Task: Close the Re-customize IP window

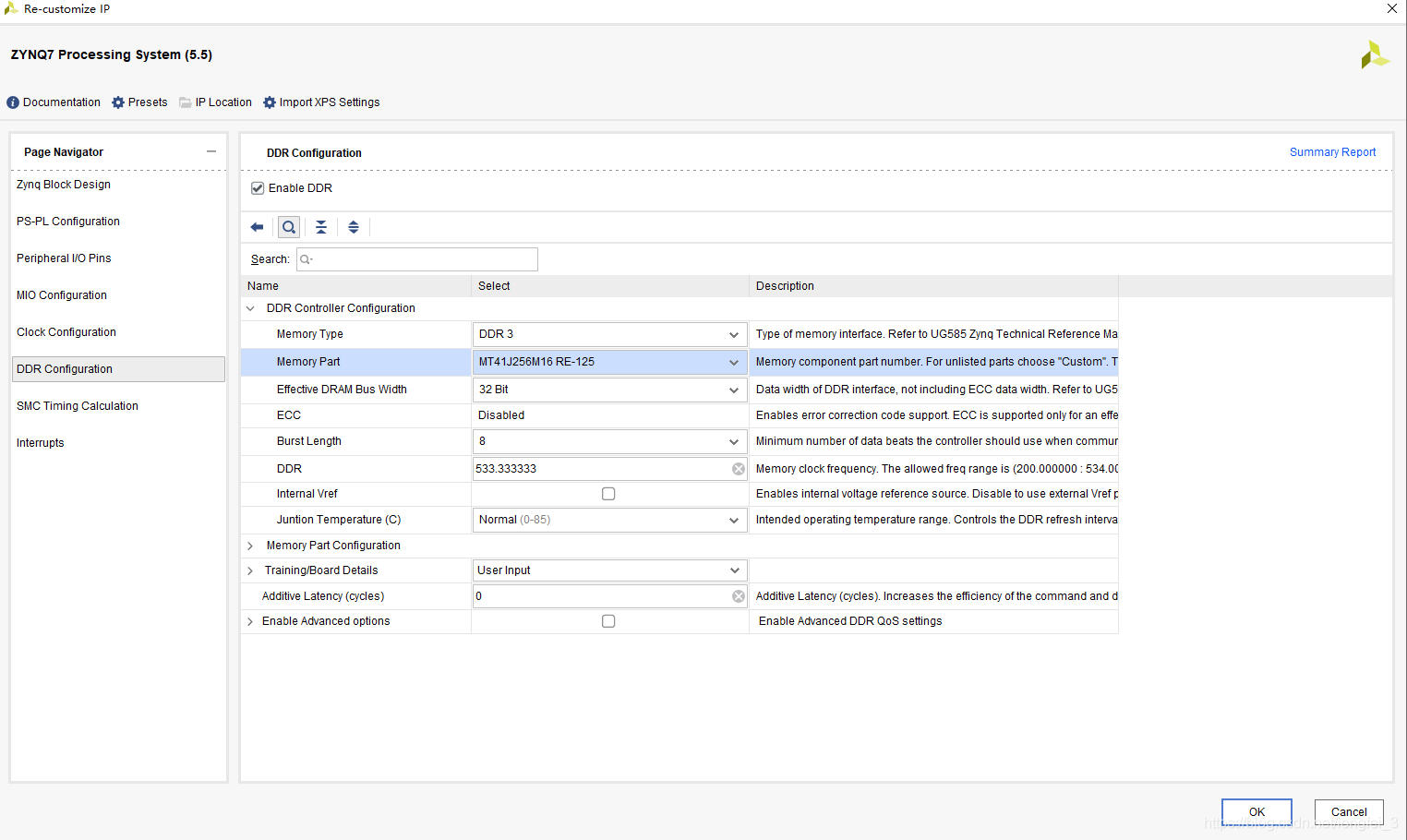Action: point(1392,8)
